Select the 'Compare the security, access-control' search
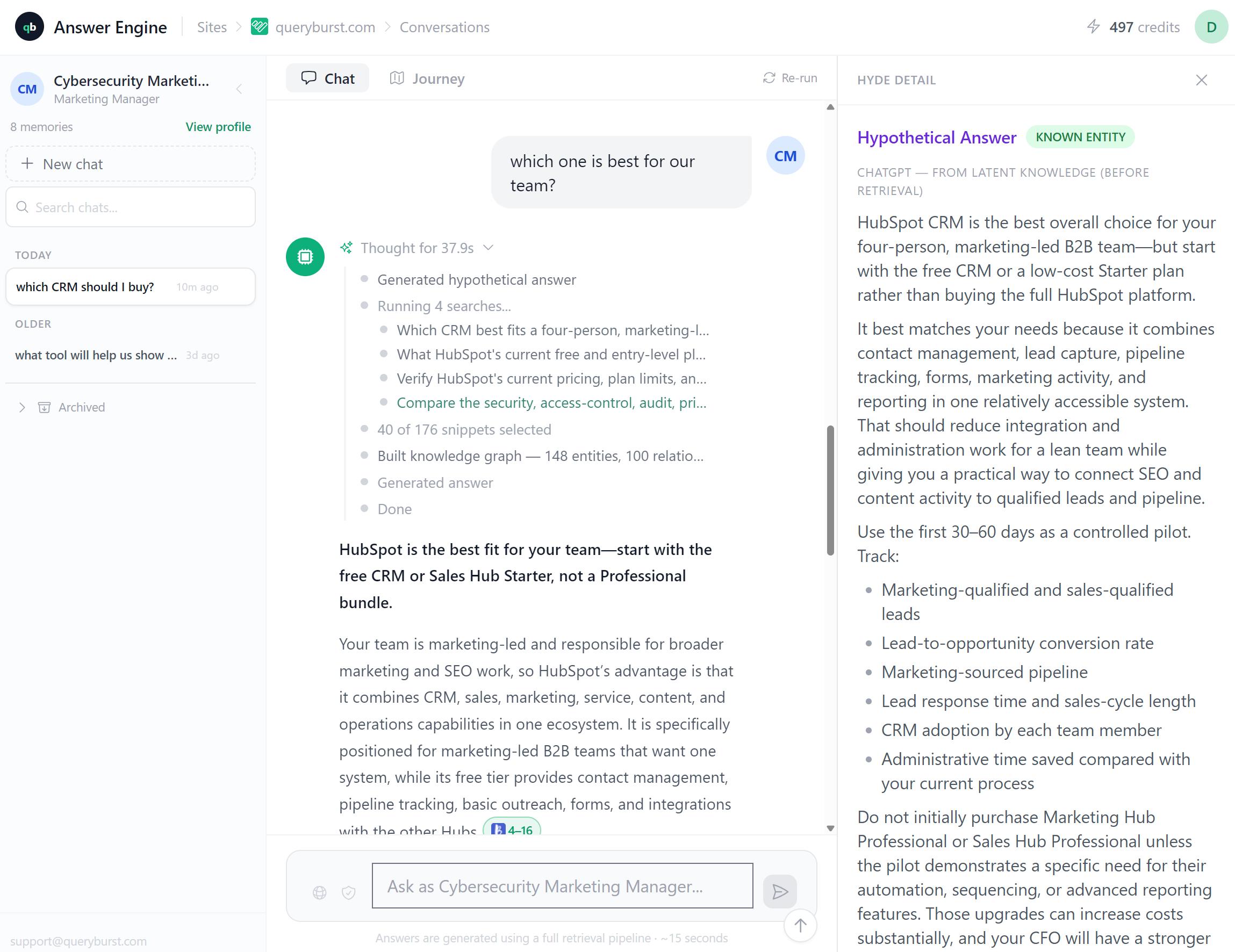The width and height of the screenshot is (1235, 952). coord(551,402)
